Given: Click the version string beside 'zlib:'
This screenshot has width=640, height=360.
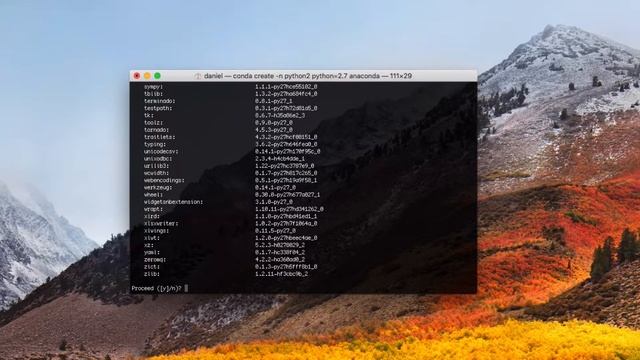Looking at the screenshot, I should pyautogui.click(x=282, y=274).
